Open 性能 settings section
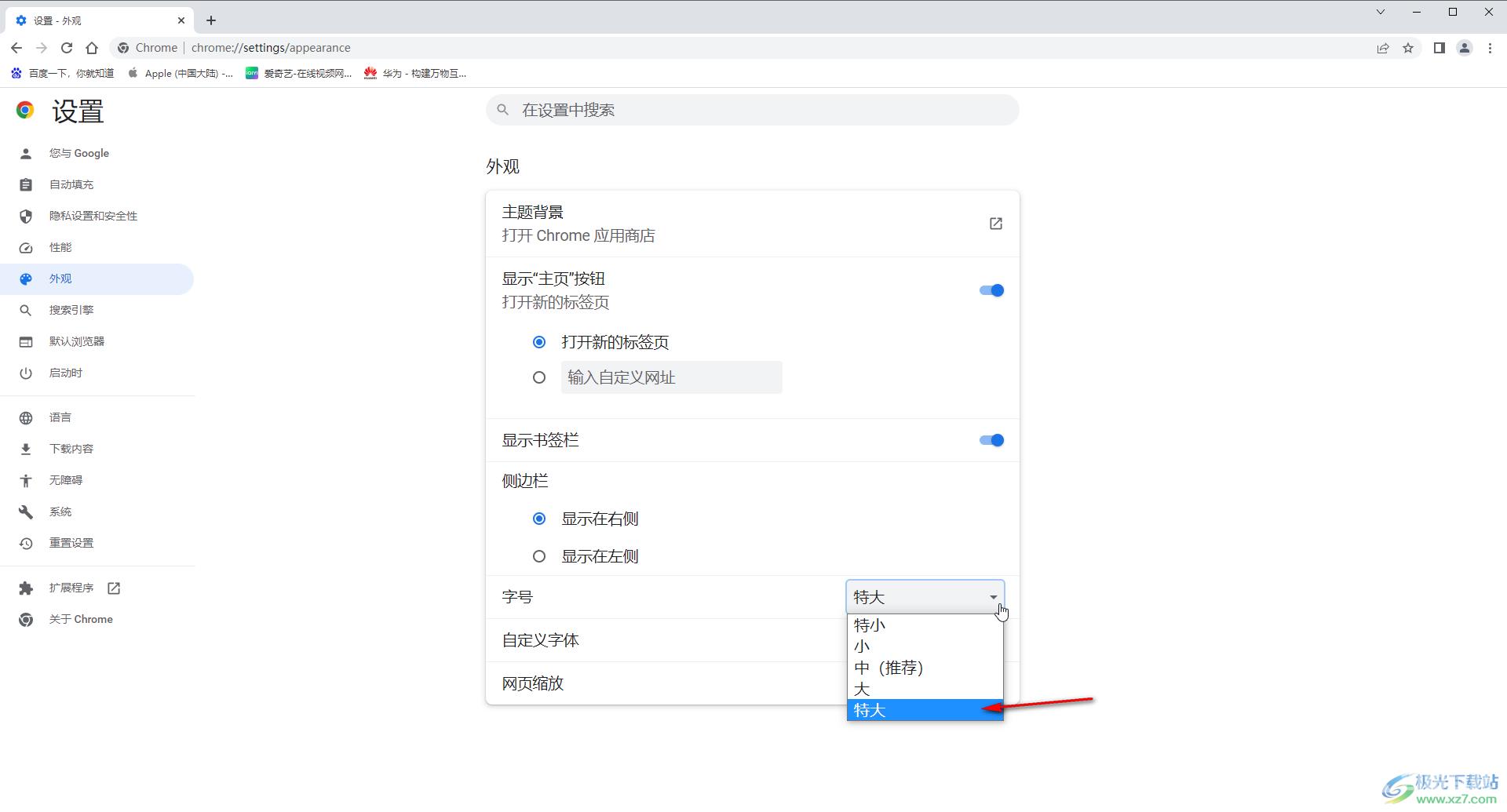 97,247
